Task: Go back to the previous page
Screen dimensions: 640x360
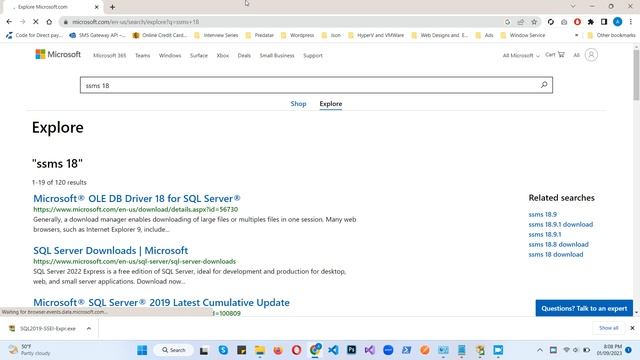Action: pyautogui.click(x=9, y=22)
